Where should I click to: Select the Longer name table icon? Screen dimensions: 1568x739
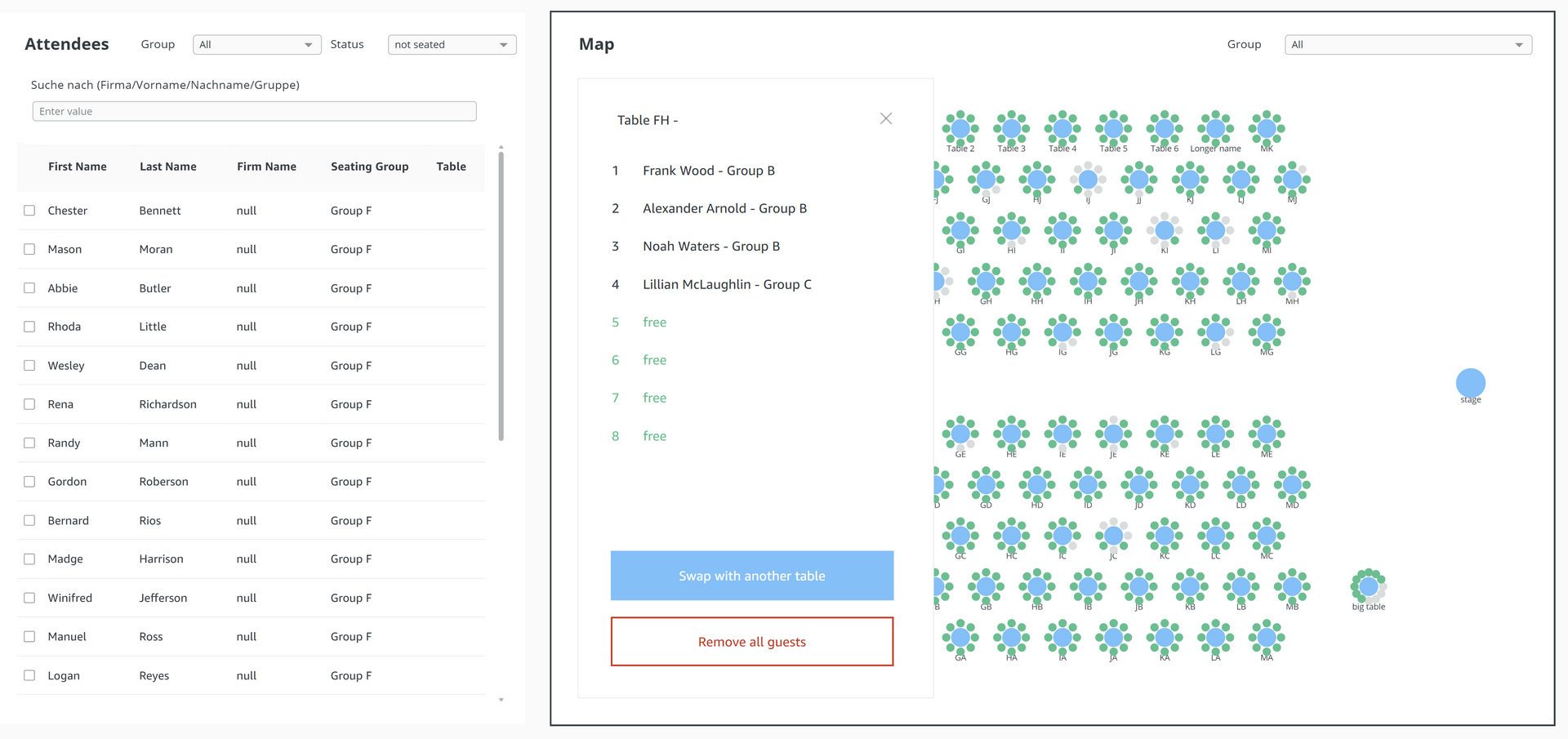1215,128
